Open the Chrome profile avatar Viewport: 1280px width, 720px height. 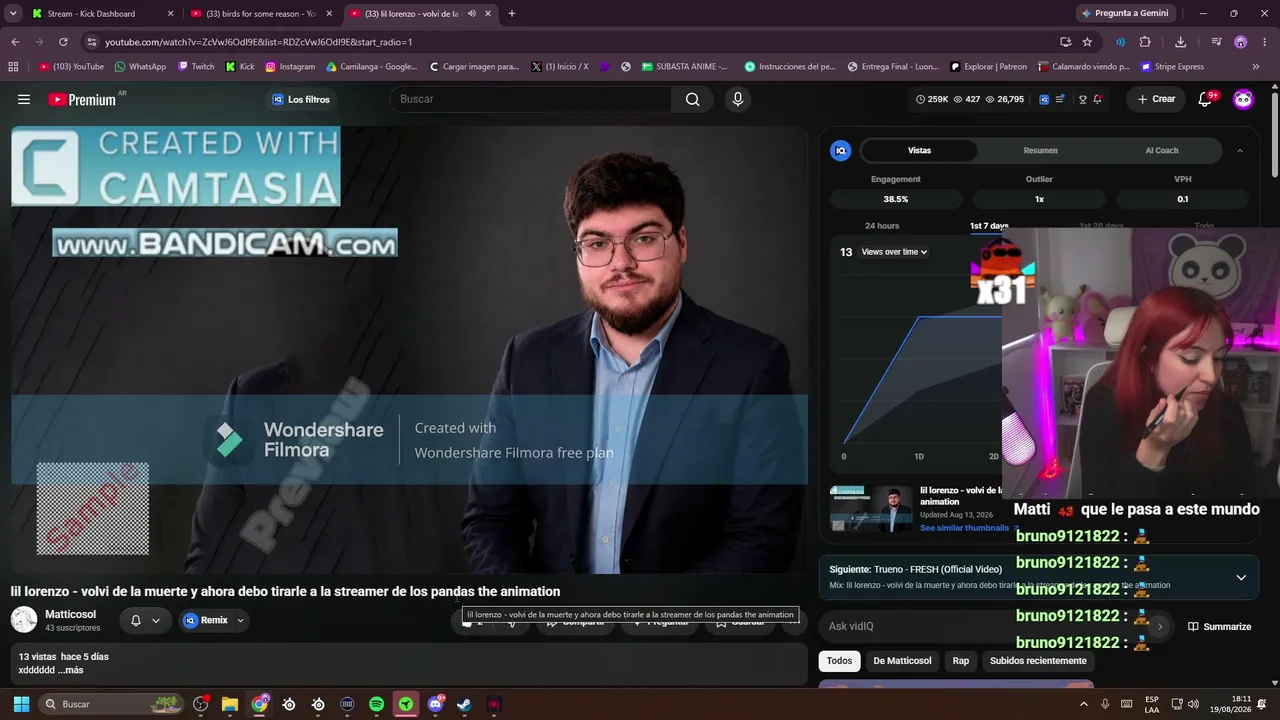(x=1240, y=42)
